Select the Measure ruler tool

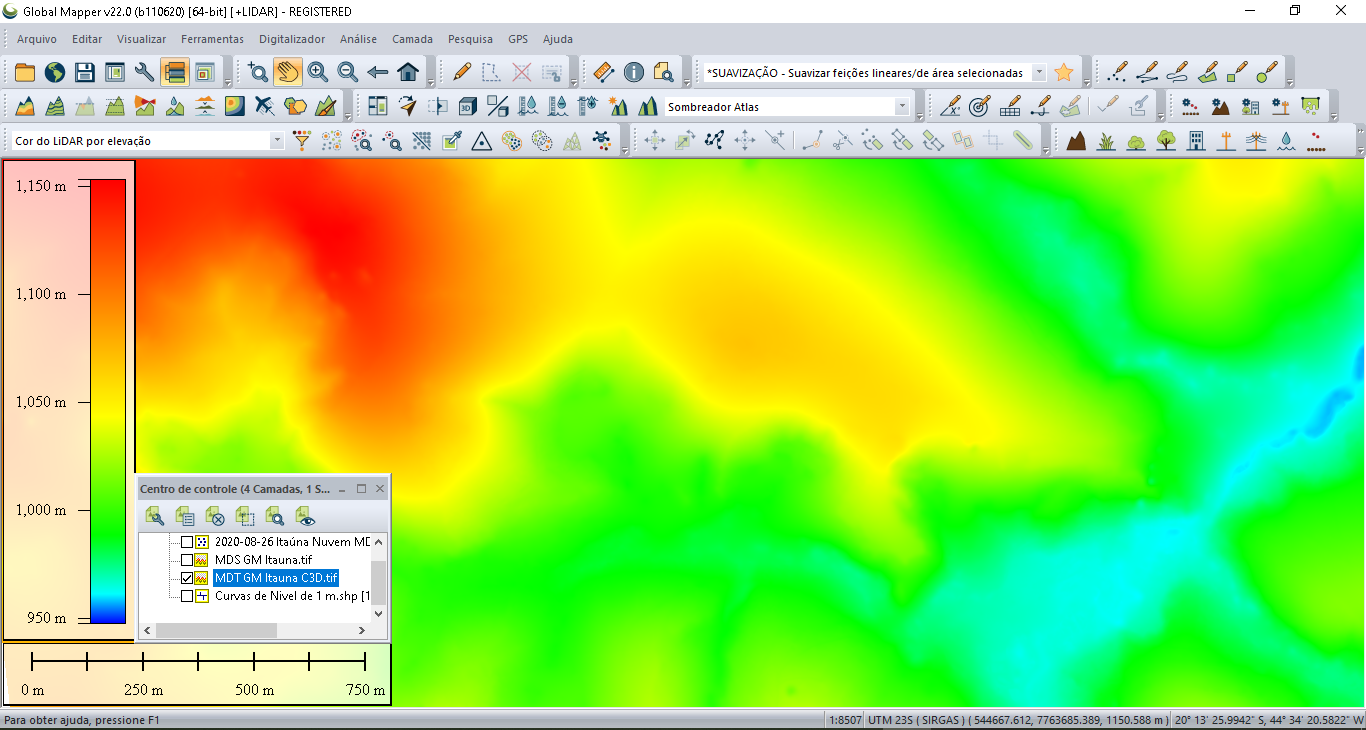[x=603, y=72]
